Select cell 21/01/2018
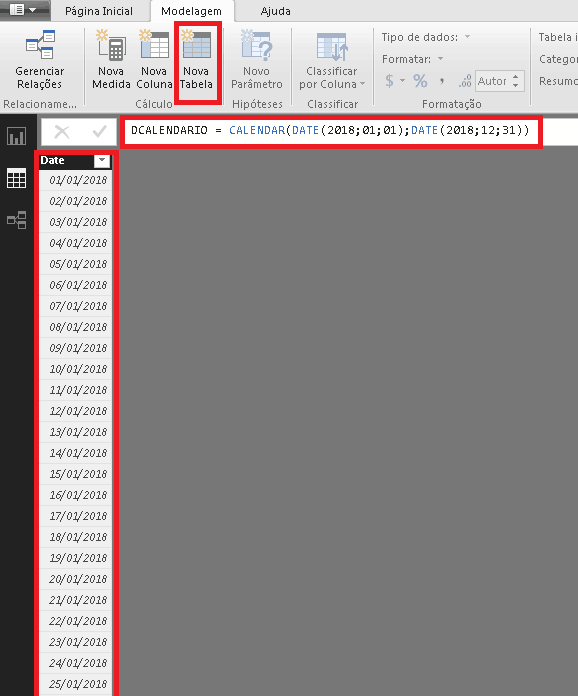Image resolution: width=578 pixels, height=696 pixels. [x=75, y=600]
